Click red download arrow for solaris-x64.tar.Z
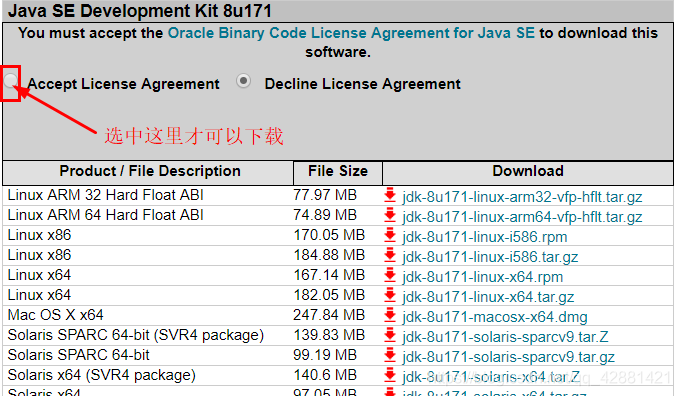The width and height of the screenshot is (679, 396). click(390, 375)
